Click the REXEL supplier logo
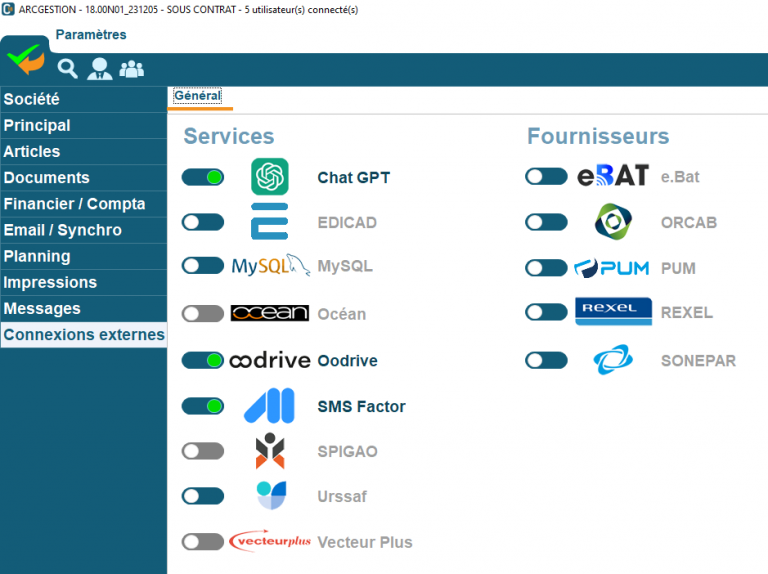The height and width of the screenshot is (574, 768). click(x=613, y=312)
